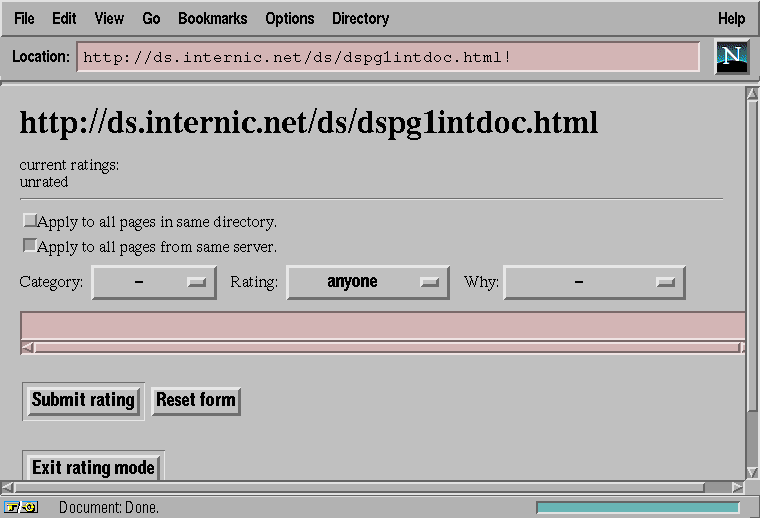Click the teal progress bar in status bar
Image resolution: width=760 pixels, height=518 pixels.
pos(638,507)
